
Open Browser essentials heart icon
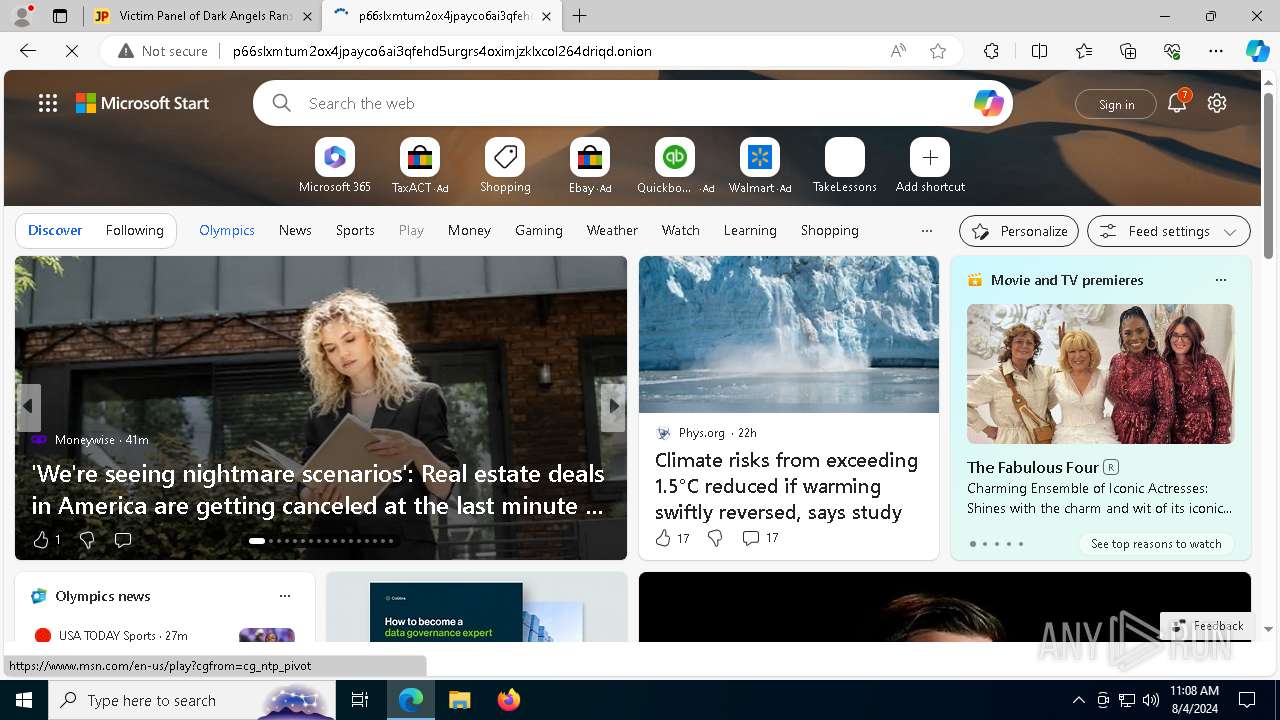click(1172, 51)
